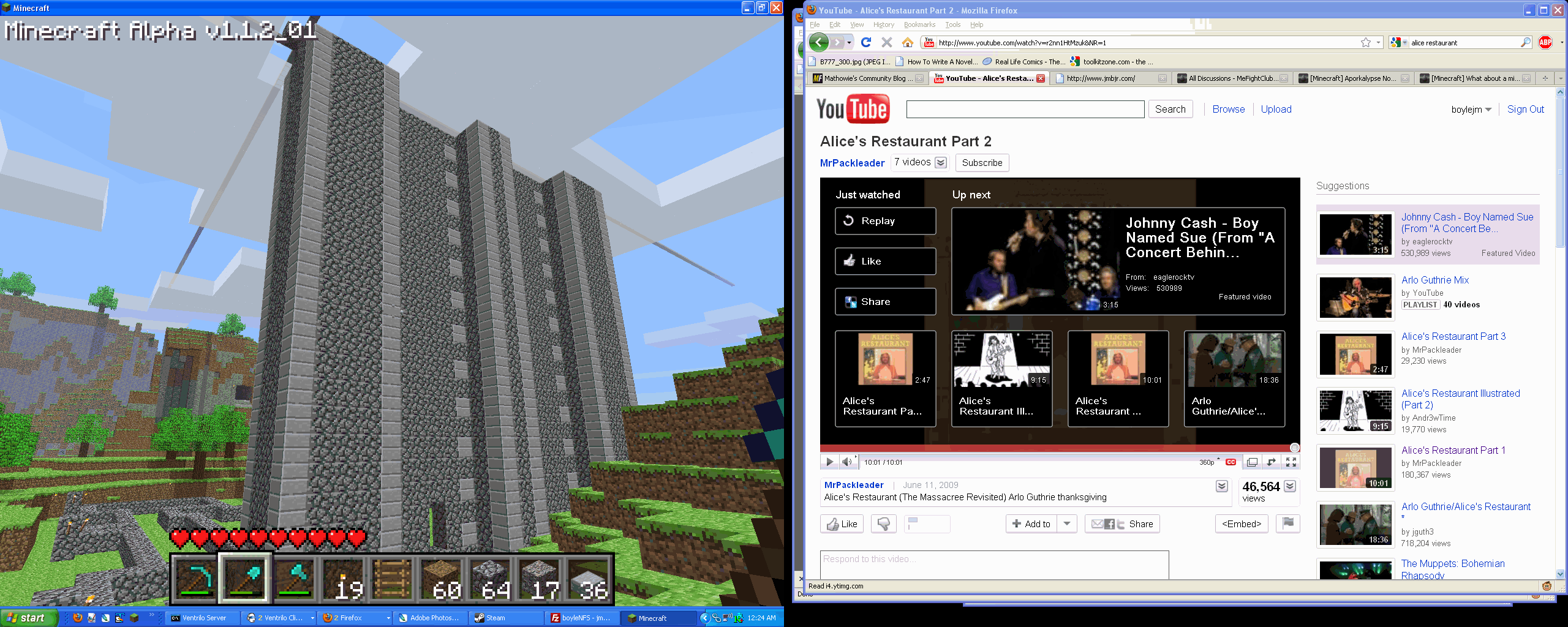Click the Embed button

pyautogui.click(x=1242, y=524)
